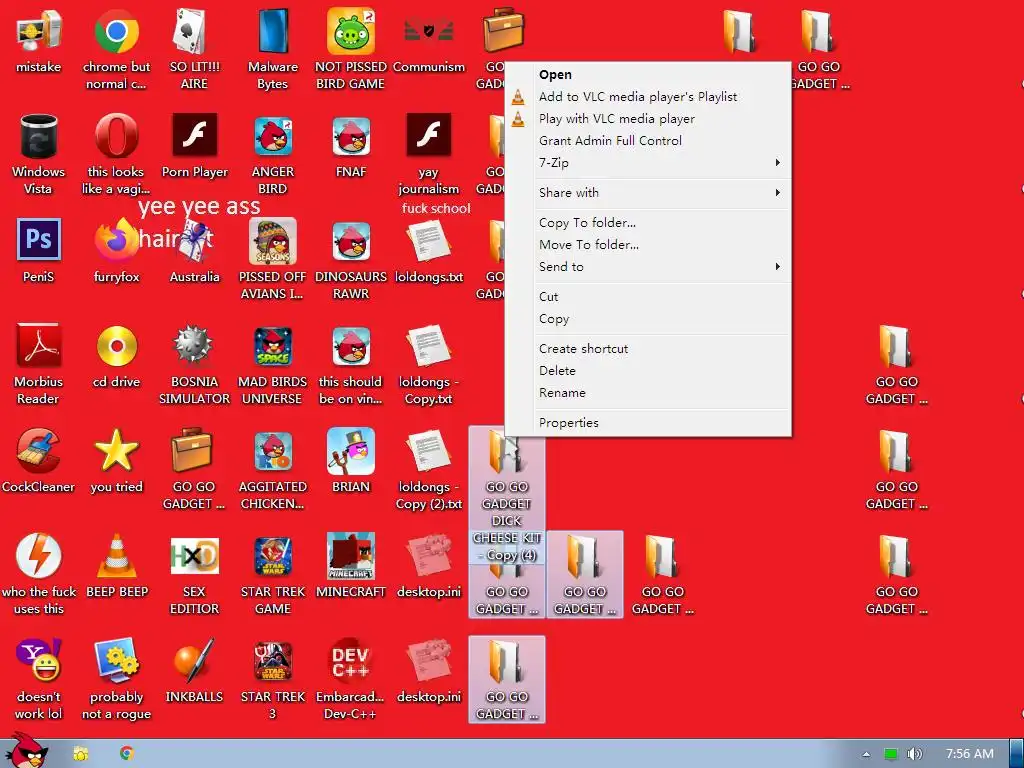Click the volume speaker tray icon
Viewport: 1024px width, 768px height.
[914, 754]
